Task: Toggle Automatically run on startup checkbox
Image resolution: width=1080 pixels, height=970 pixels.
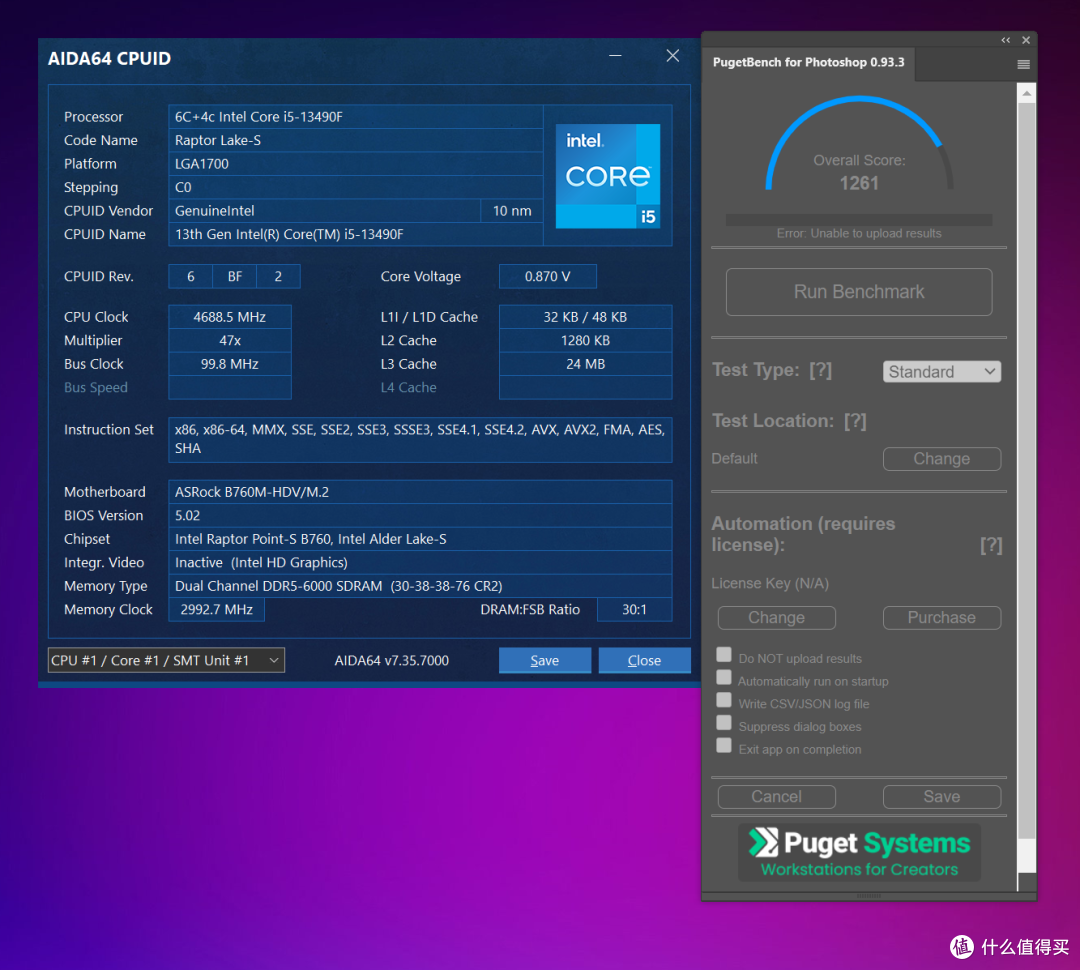Action: click(724, 677)
